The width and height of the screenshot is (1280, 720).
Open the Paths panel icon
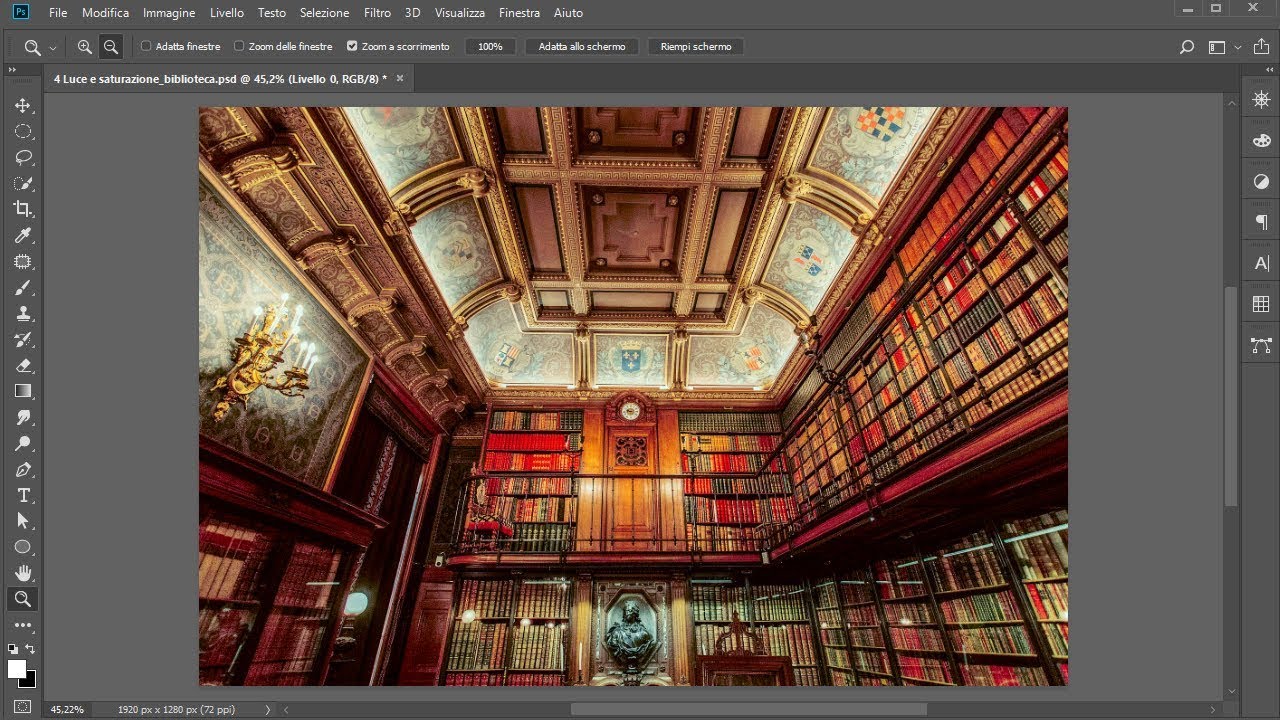pyautogui.click(x=1261, y=345)
